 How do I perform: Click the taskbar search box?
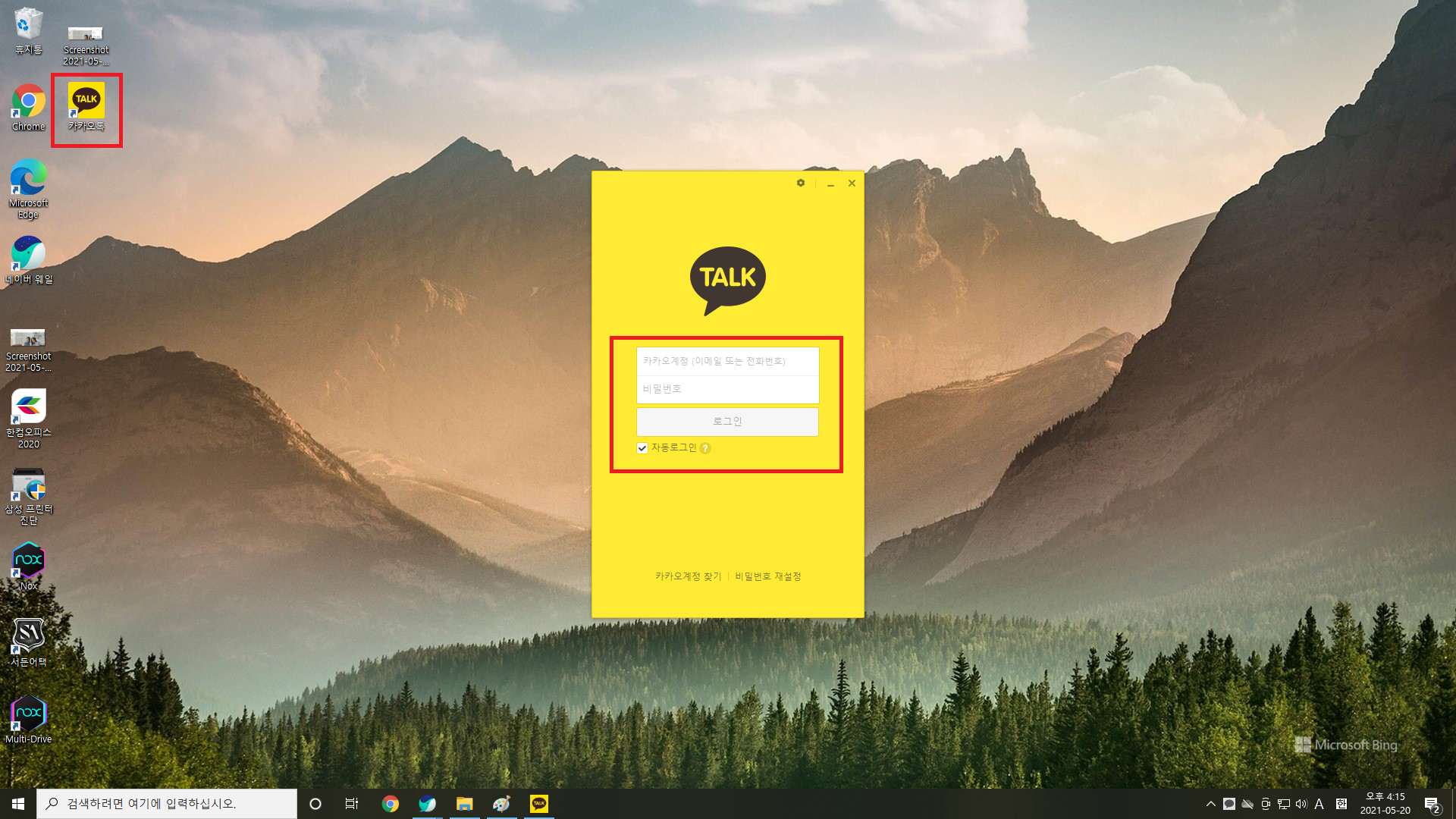[x=167, y=804]
